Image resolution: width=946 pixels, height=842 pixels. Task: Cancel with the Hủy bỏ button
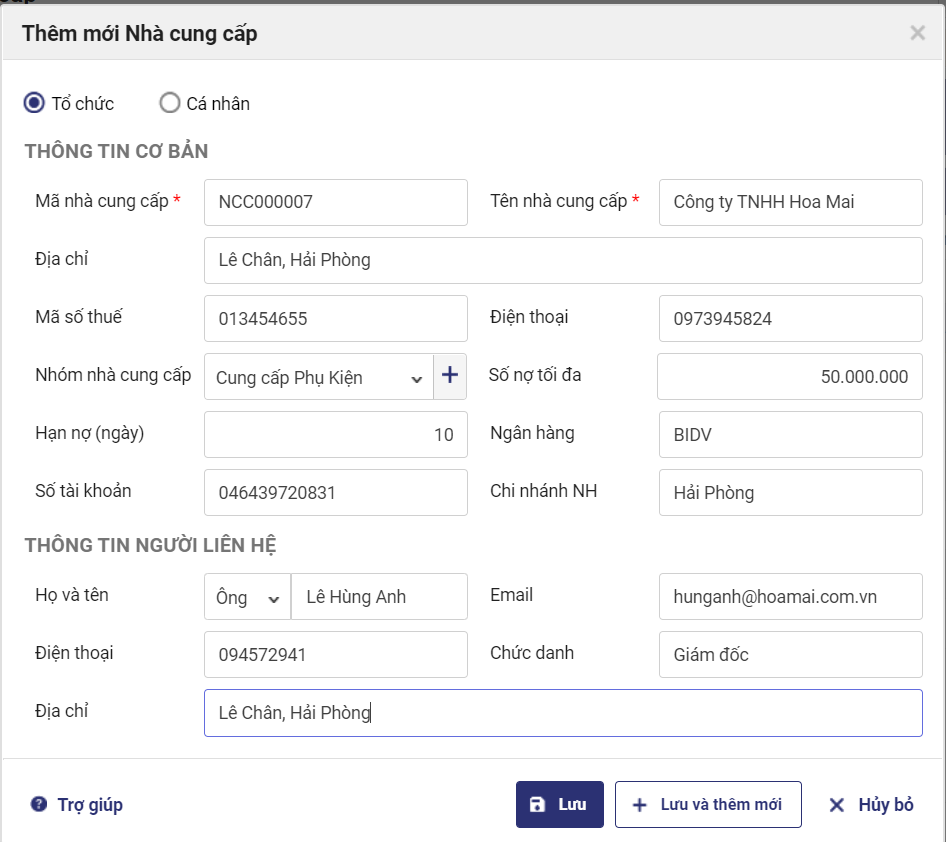pyautogui.click(x=871, y=804)
